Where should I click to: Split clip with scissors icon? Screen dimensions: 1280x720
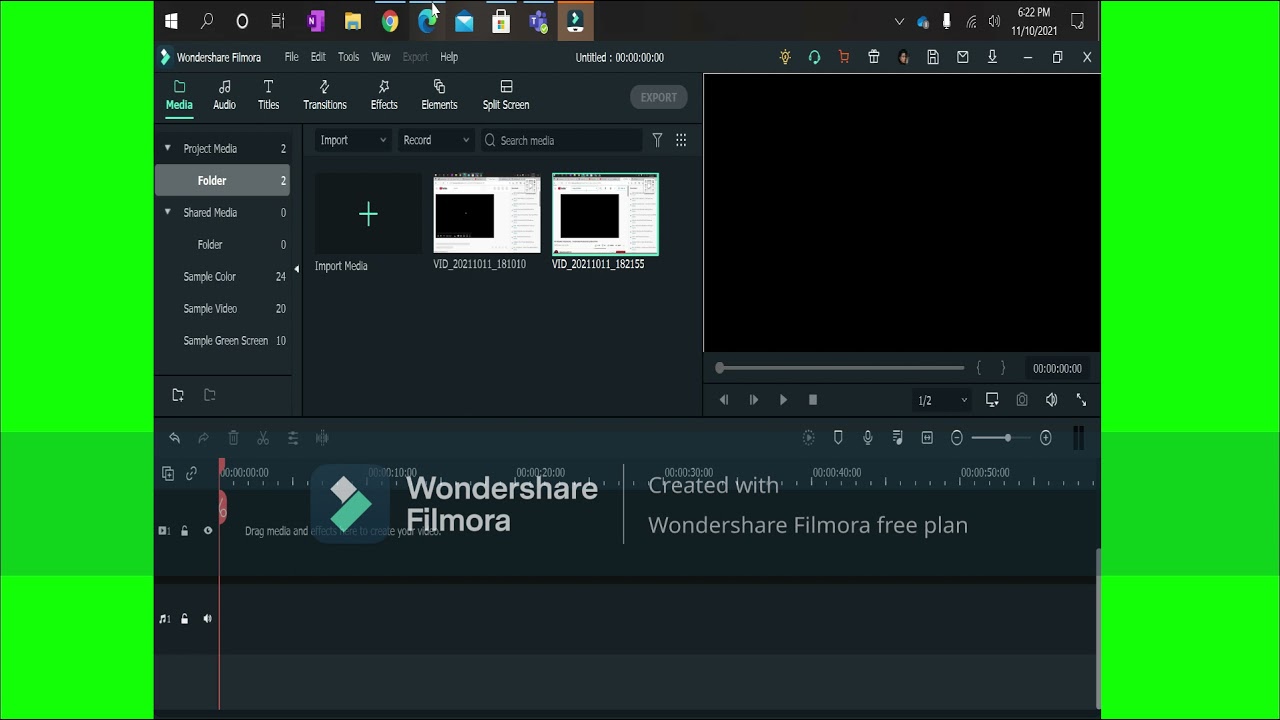pyautogui.click(x=263, y=438)
